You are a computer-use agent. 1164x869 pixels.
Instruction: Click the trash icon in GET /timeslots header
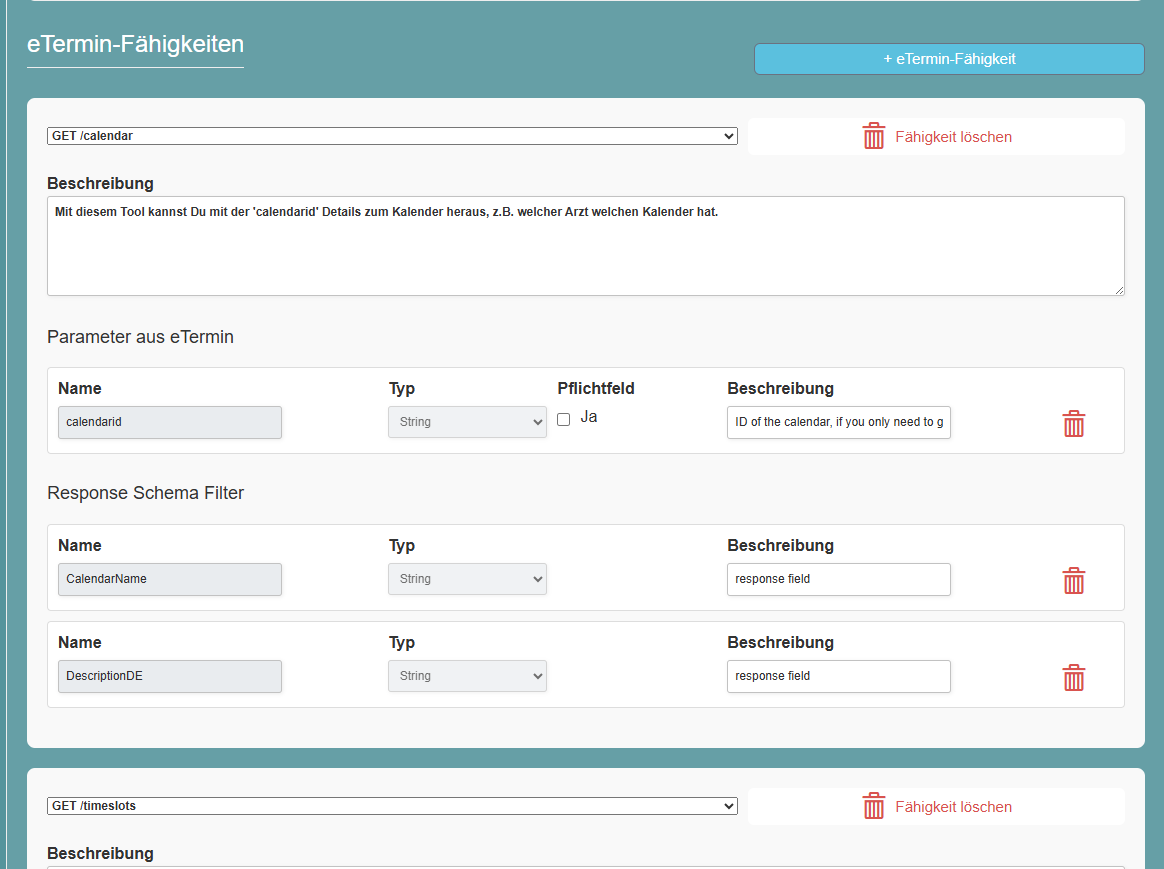[x=873, y=806]
